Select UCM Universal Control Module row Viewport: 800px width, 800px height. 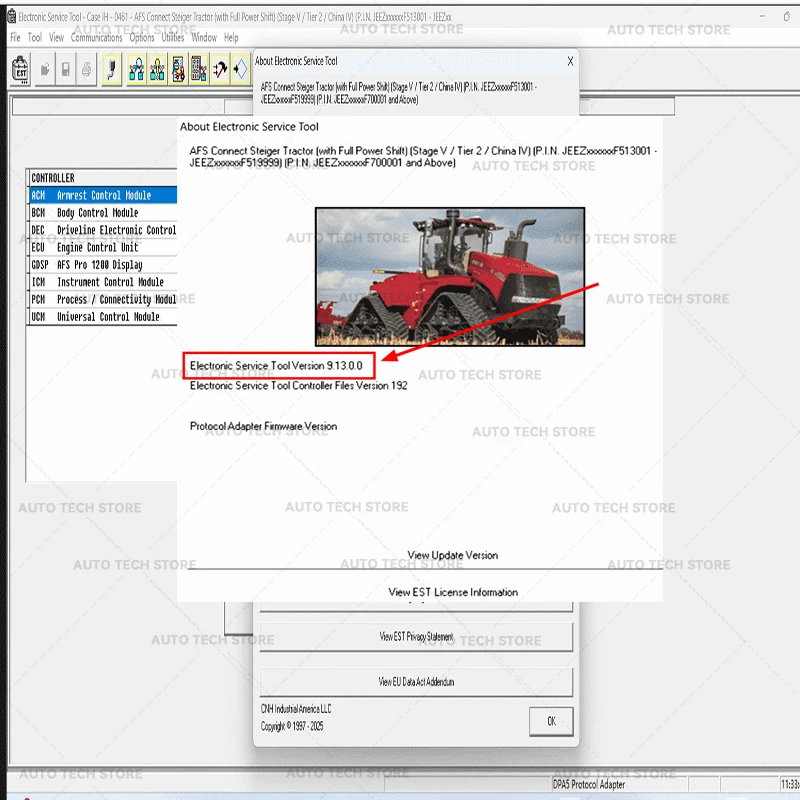click(x=103, y=316)
